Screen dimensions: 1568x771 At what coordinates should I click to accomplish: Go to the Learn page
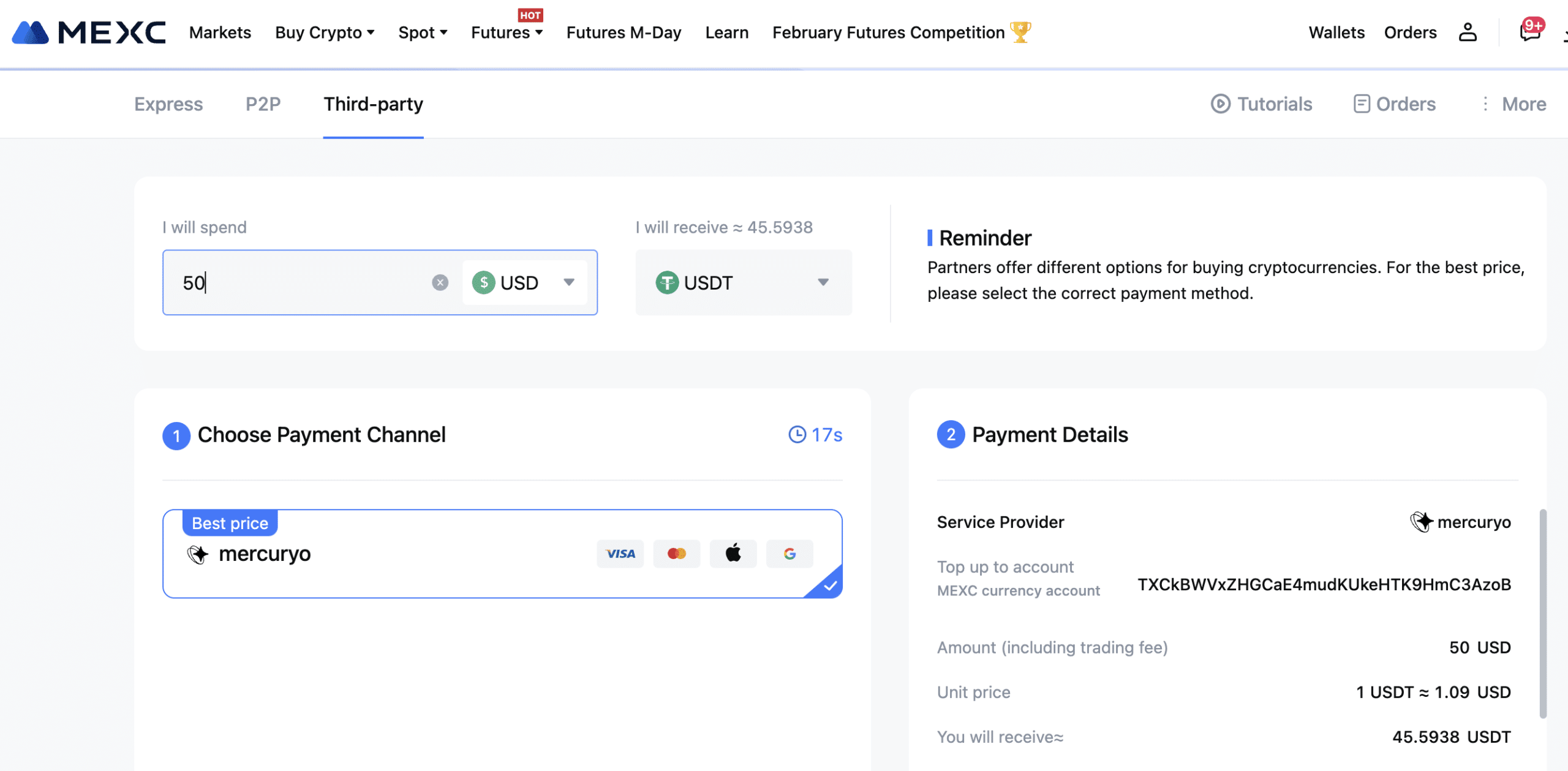tap(726, 32)
